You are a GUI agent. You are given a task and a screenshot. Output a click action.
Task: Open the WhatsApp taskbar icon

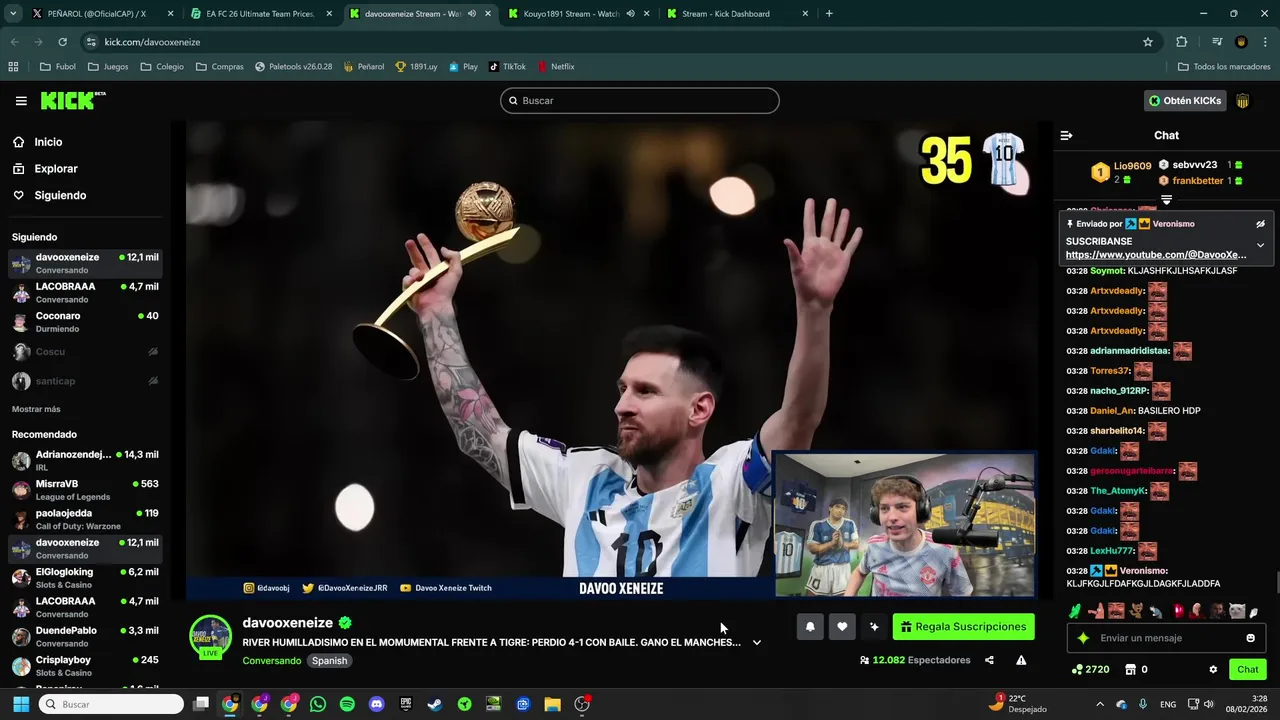tap(318, 704)
